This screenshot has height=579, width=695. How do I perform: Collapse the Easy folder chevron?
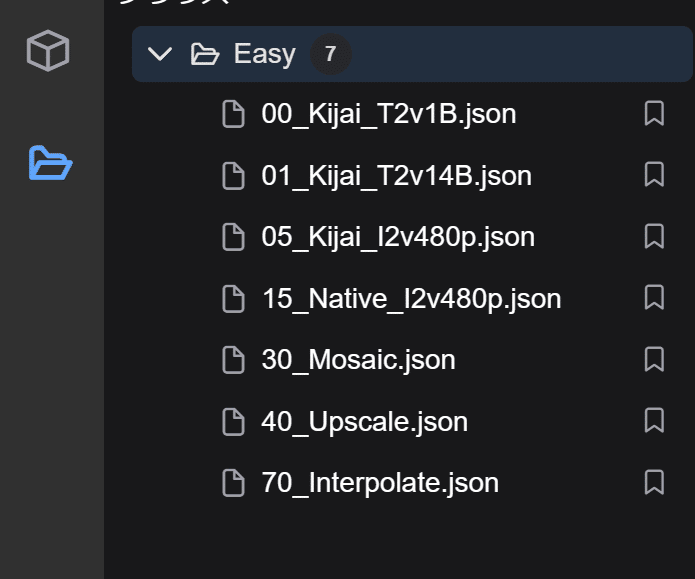159,54
